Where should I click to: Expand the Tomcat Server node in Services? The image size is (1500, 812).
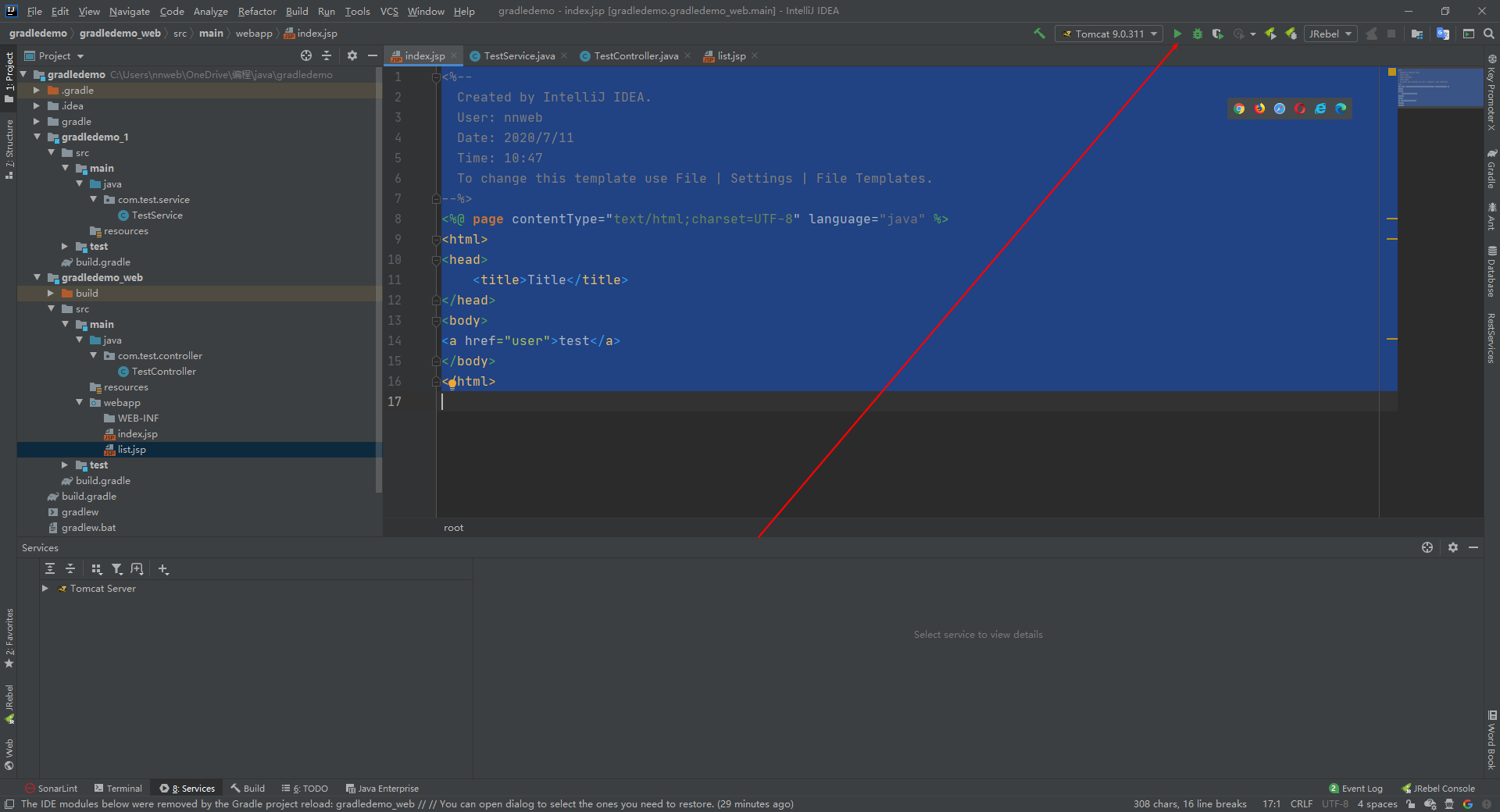click(x=45, y=589)
